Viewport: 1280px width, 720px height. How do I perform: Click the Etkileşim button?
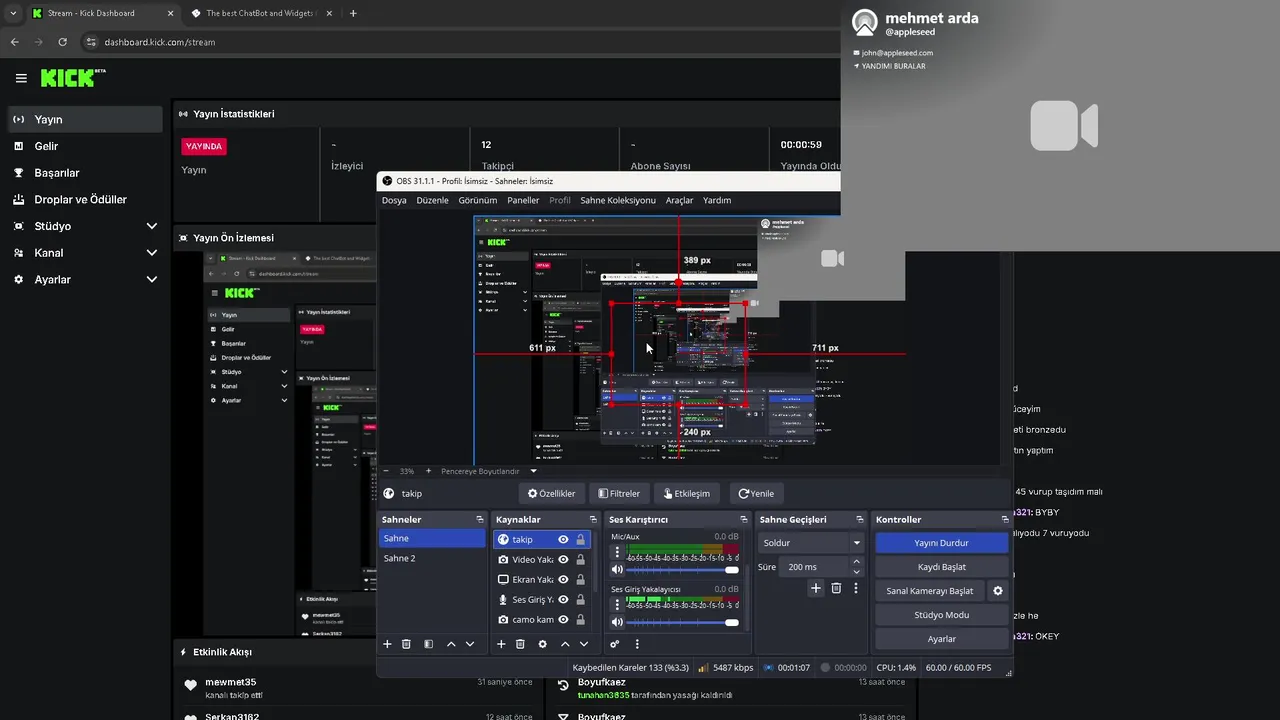[x=686, y=493]
